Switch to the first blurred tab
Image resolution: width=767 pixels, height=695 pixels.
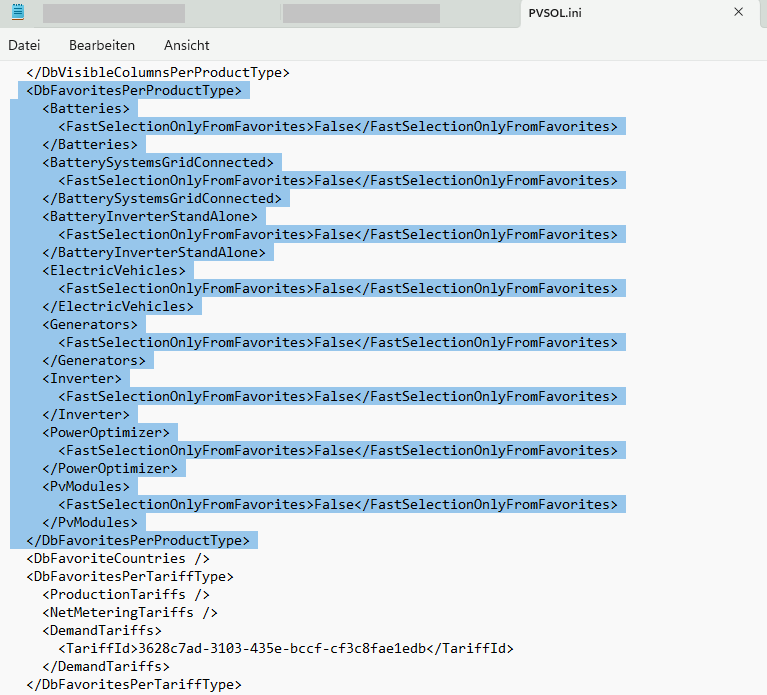pyautogui.click(x=113, y=13)
